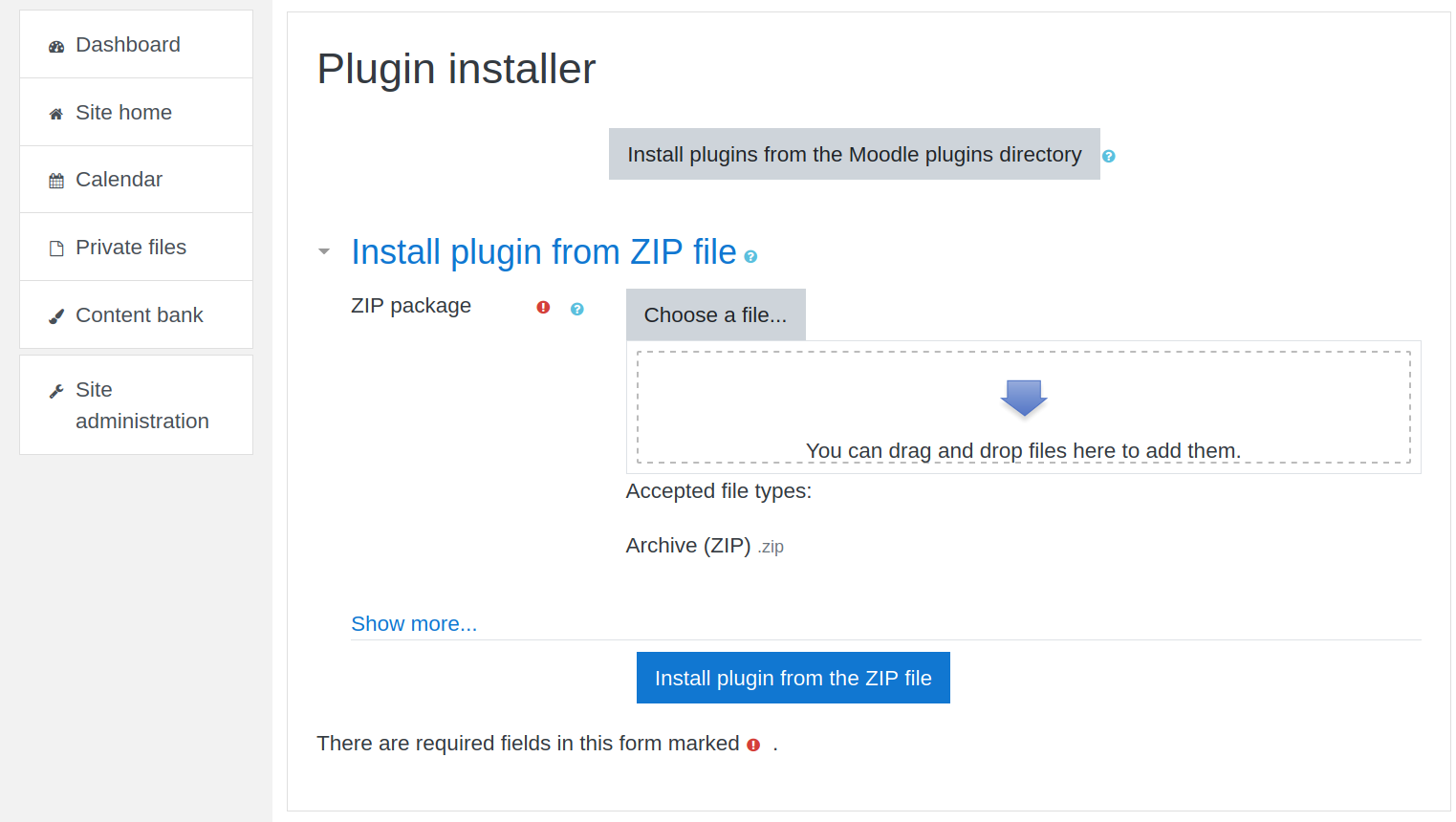The image size is (1456, 822).
Task: Click the Calendar icon in sidebar
Action: (56, 181)
